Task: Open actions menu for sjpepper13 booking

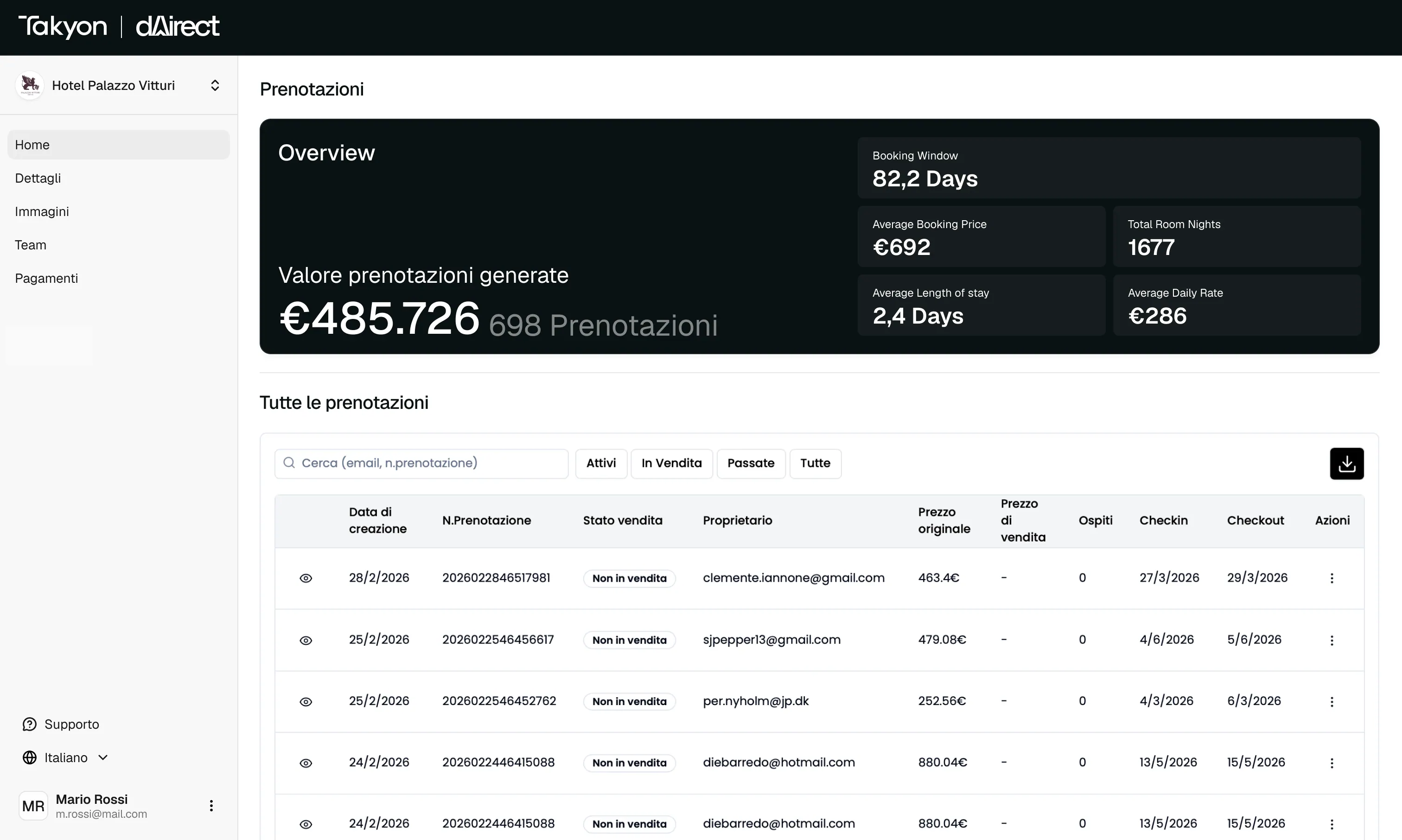Action: 1331,640
